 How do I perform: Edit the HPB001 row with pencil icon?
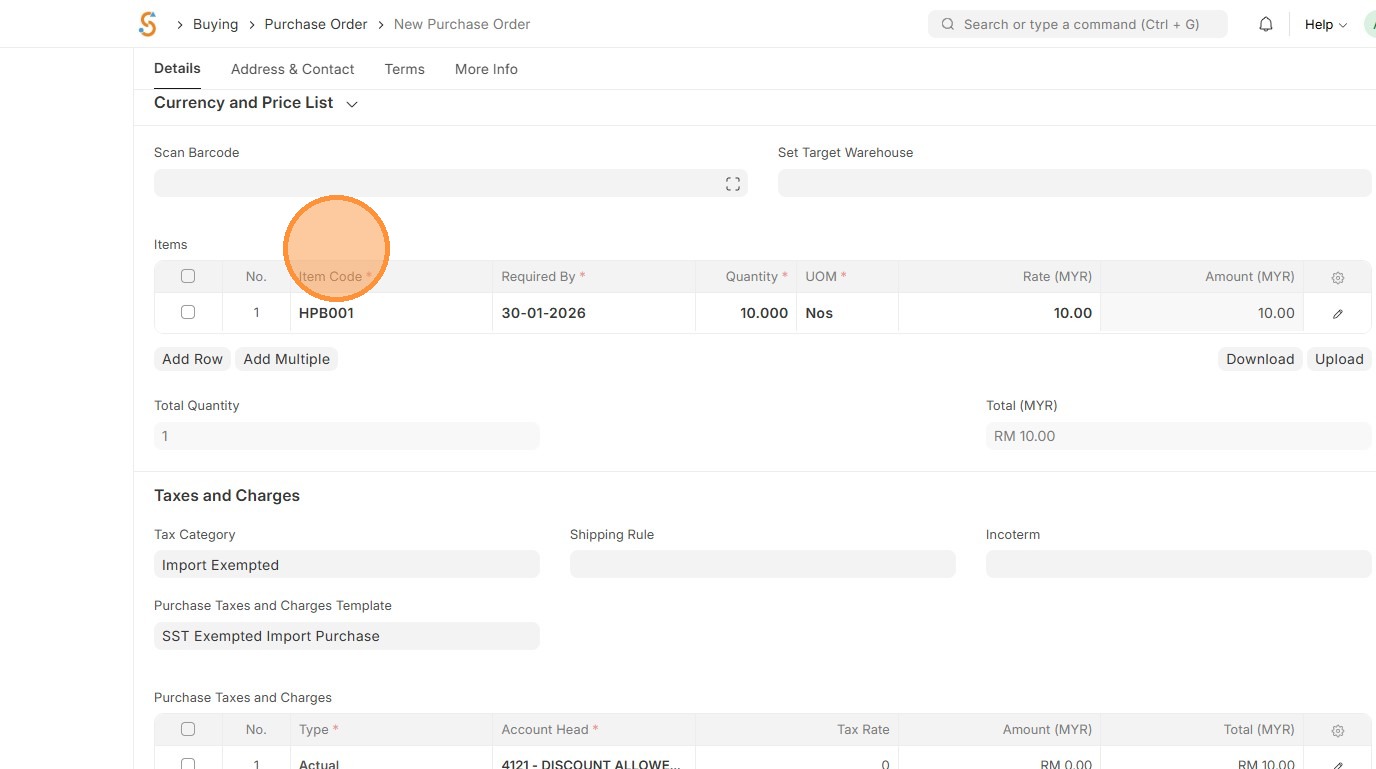pyautogui.click(x=1338, y=313)
